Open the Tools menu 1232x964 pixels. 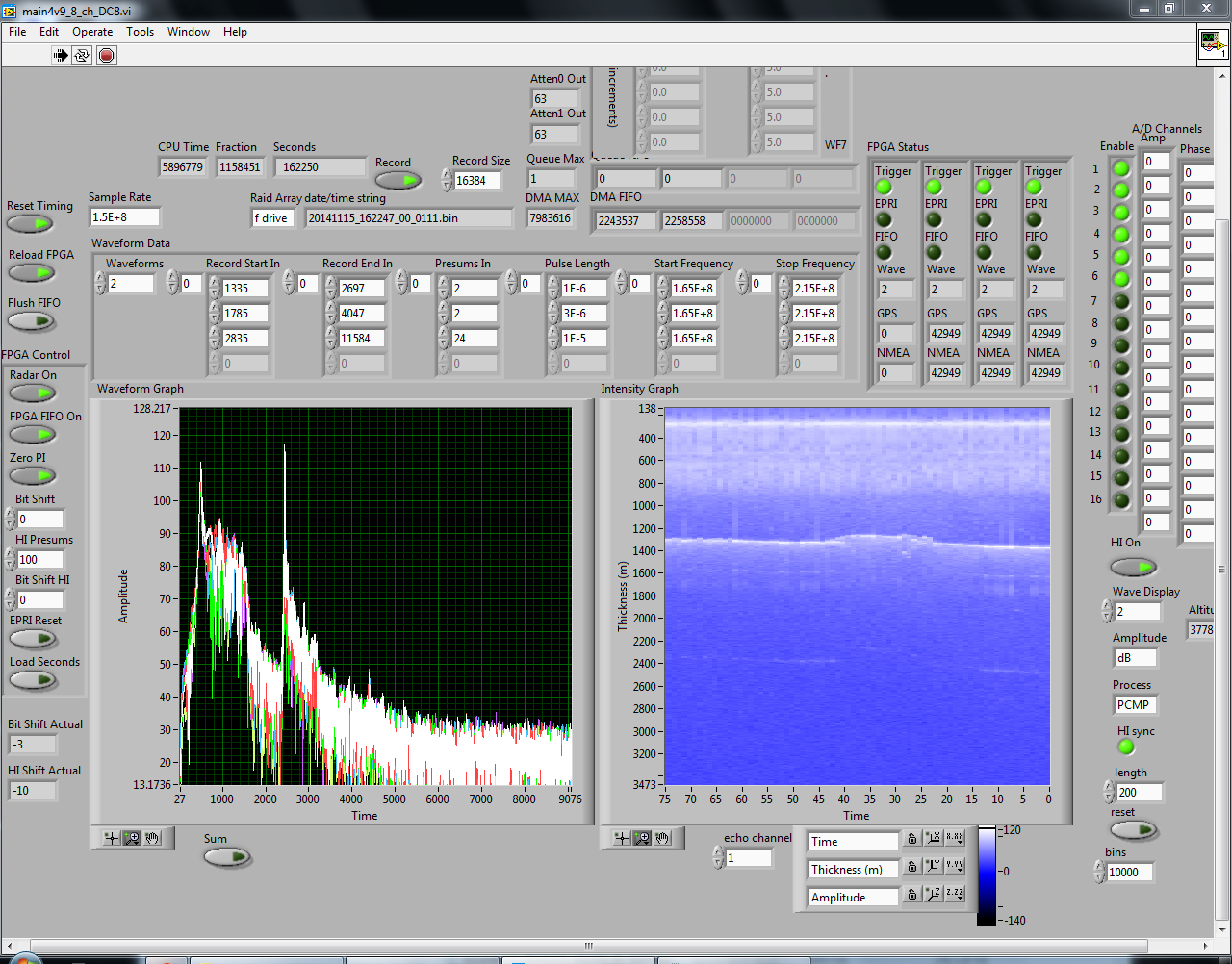140,32
